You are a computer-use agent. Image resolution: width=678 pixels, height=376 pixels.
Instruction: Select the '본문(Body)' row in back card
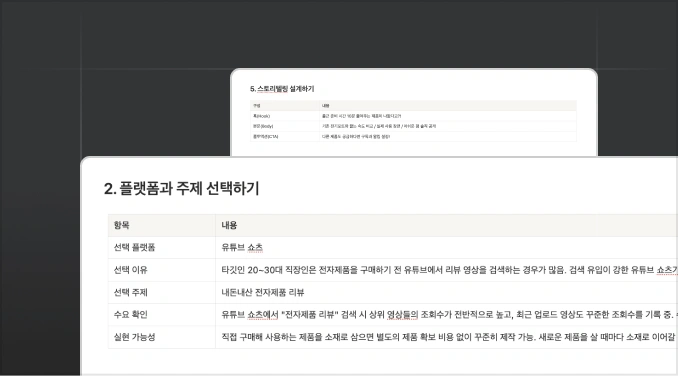pos(413,126)
